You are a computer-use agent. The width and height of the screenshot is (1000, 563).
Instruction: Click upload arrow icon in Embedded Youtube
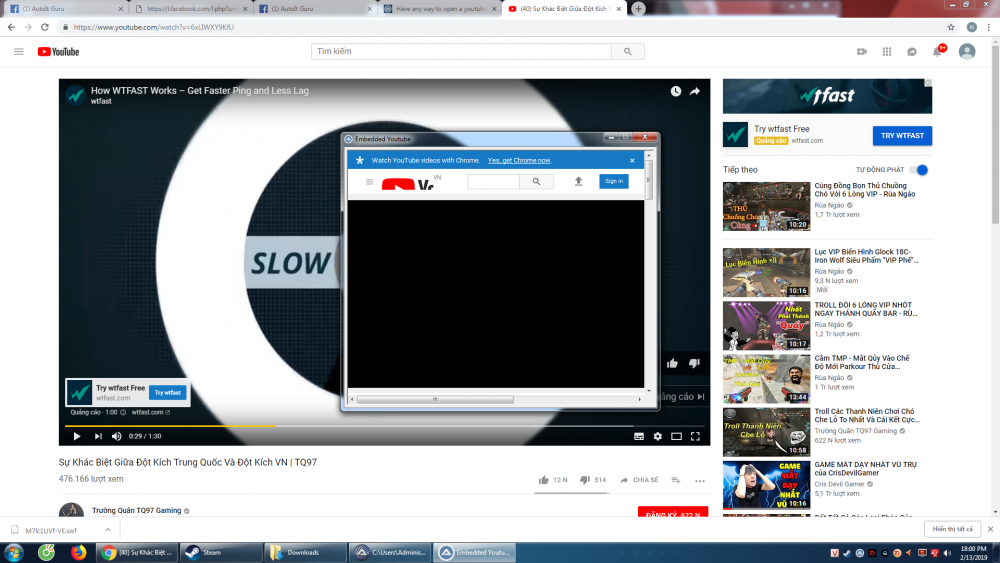pyautogui.click(x=578, y=181)
